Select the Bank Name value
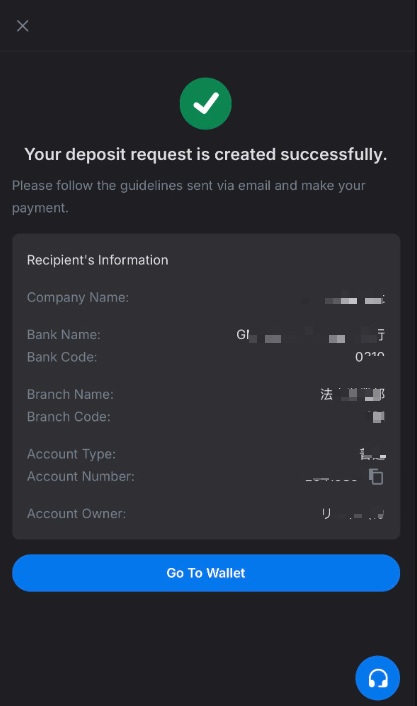 click(x=310, y=335)
